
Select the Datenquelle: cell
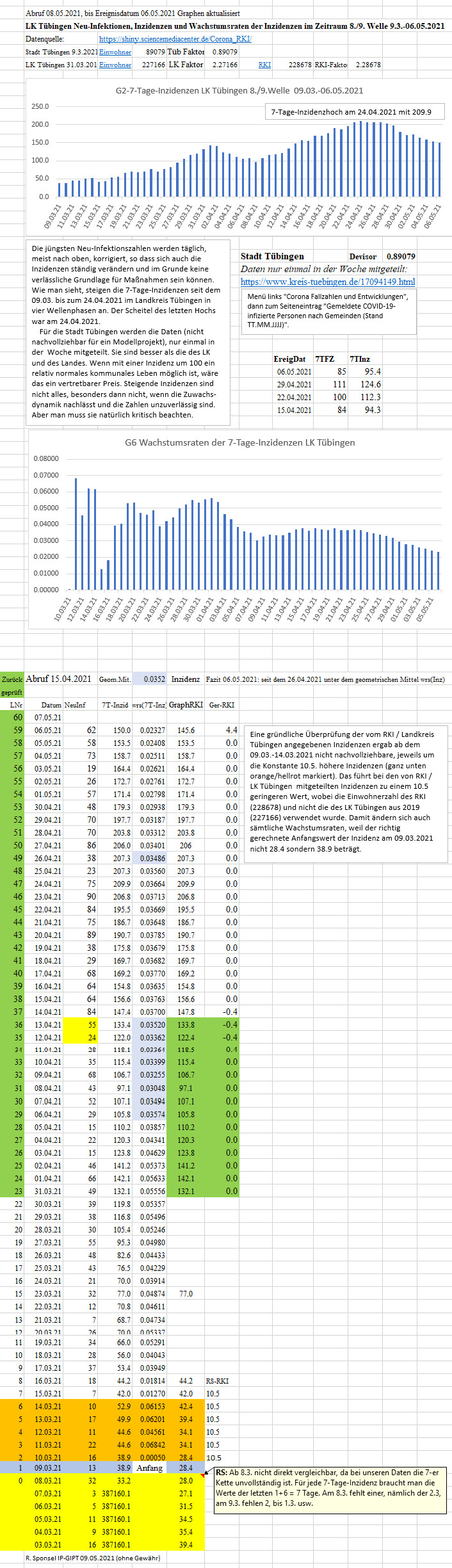tap(44, 39)
